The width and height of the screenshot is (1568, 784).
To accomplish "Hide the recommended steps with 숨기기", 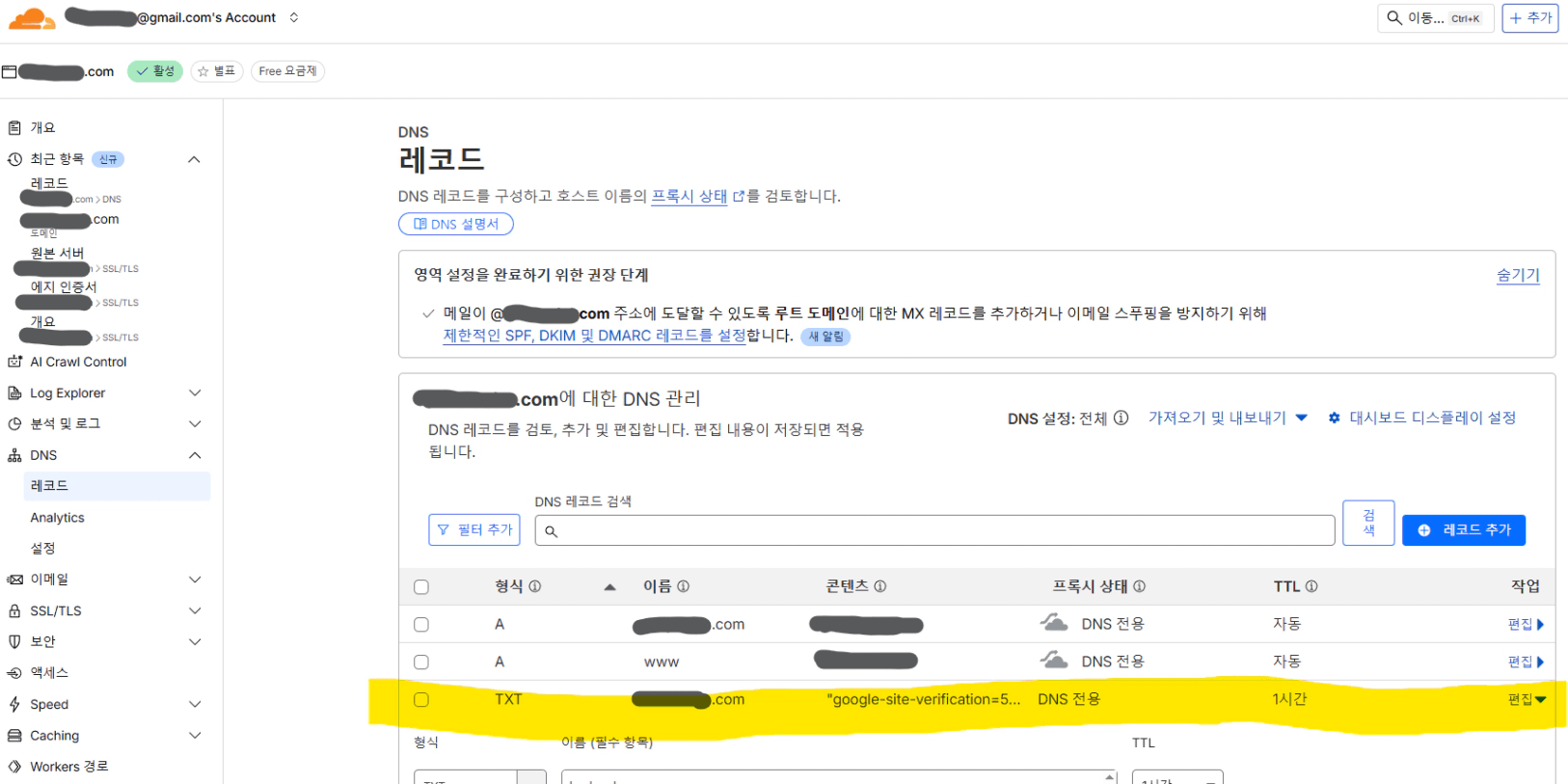I will [1518, 275].
